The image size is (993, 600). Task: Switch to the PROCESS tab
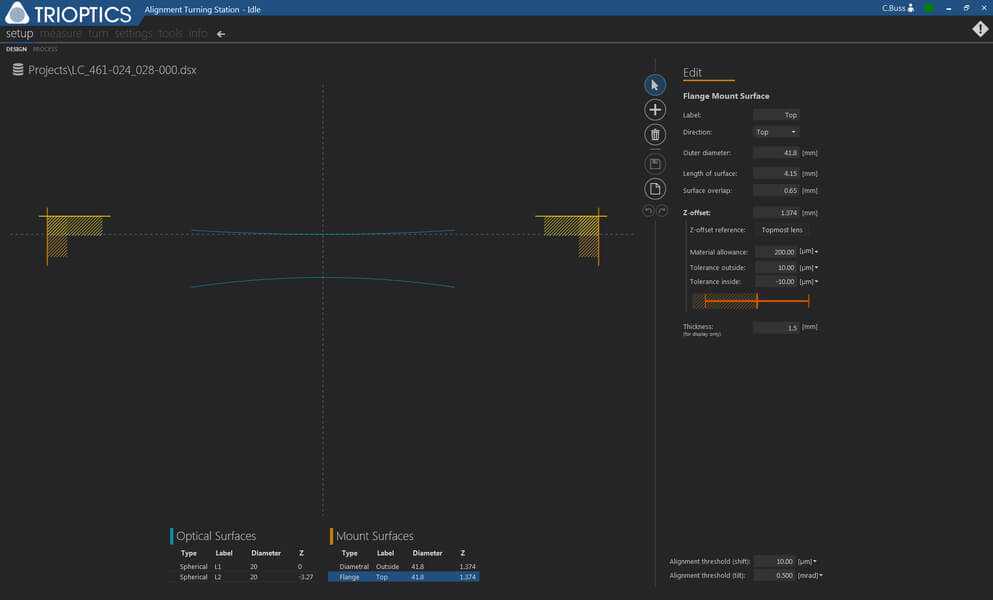click(45, 49)
